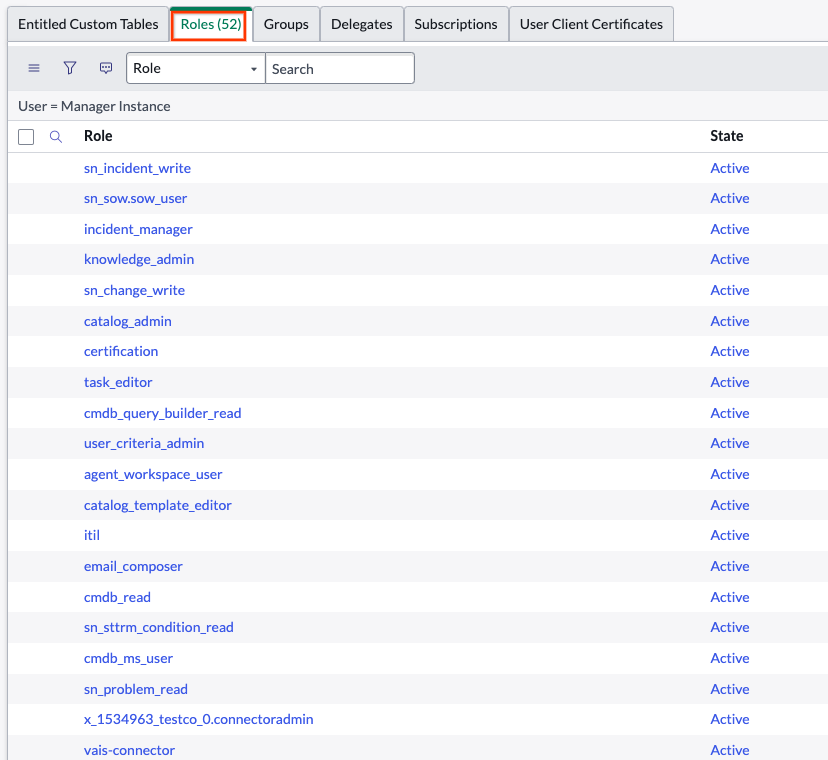Sort by the State column header
This screenshot has height=760, width=828.
coord(726,136)
